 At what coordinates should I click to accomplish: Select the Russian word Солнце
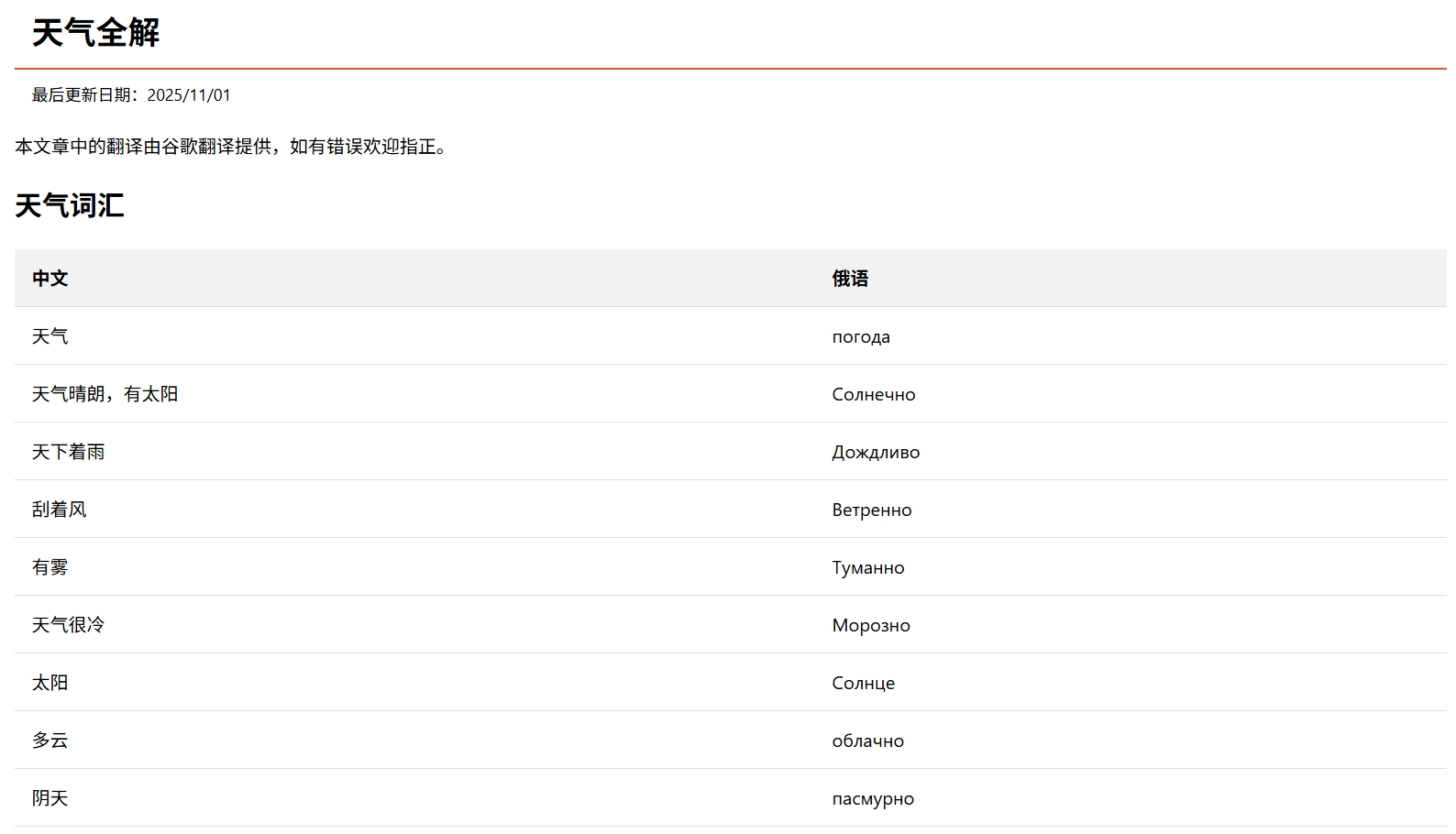(863, 683)
